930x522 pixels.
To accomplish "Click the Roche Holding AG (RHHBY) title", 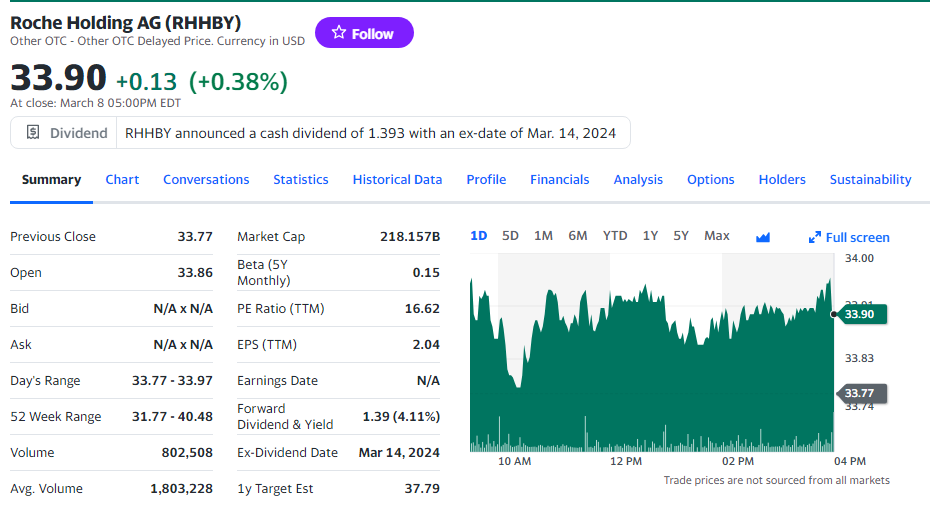I will (x=126, y=23).
